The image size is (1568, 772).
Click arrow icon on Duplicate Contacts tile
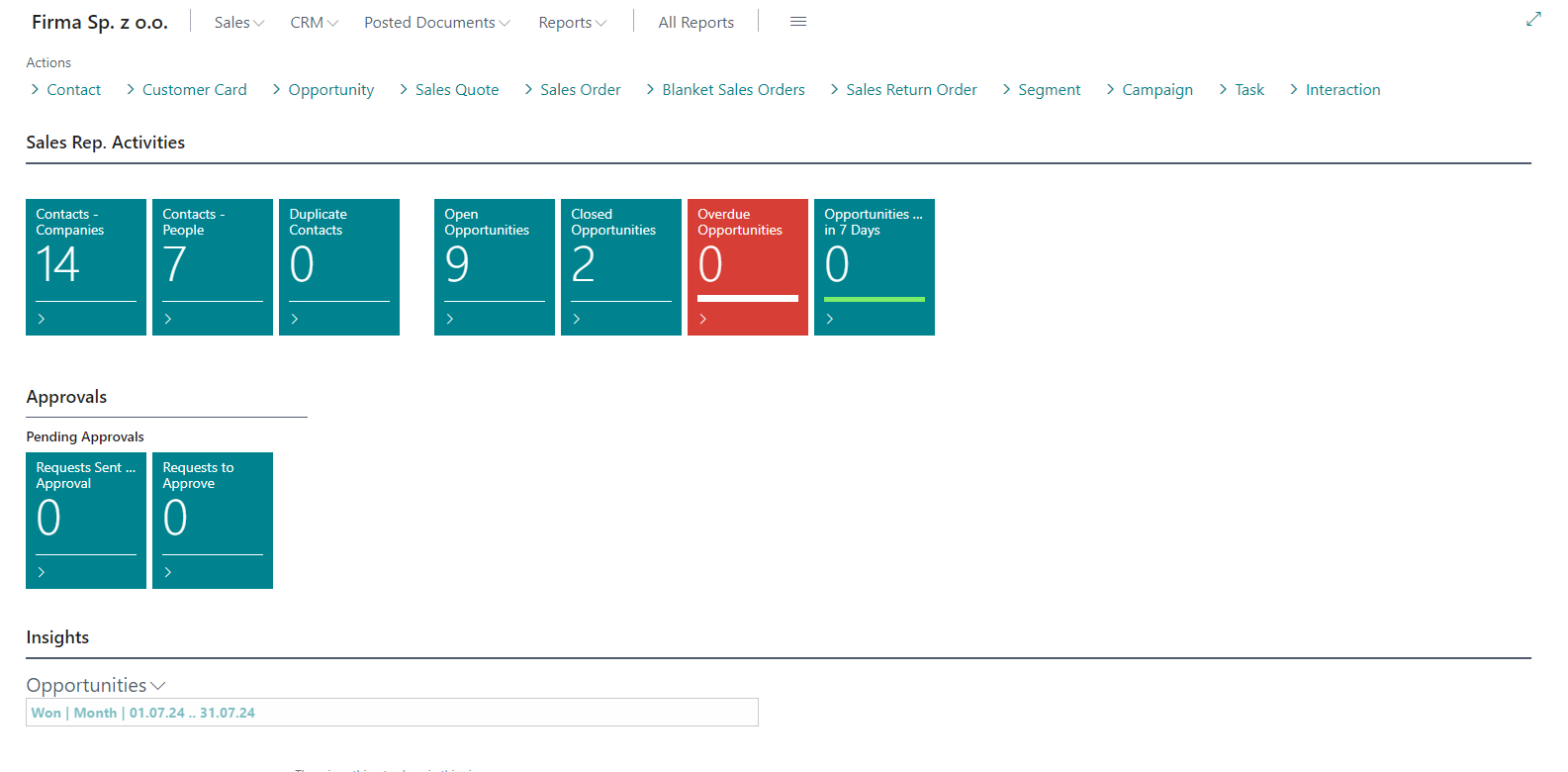pyautogui.click(x=295, y=319)
